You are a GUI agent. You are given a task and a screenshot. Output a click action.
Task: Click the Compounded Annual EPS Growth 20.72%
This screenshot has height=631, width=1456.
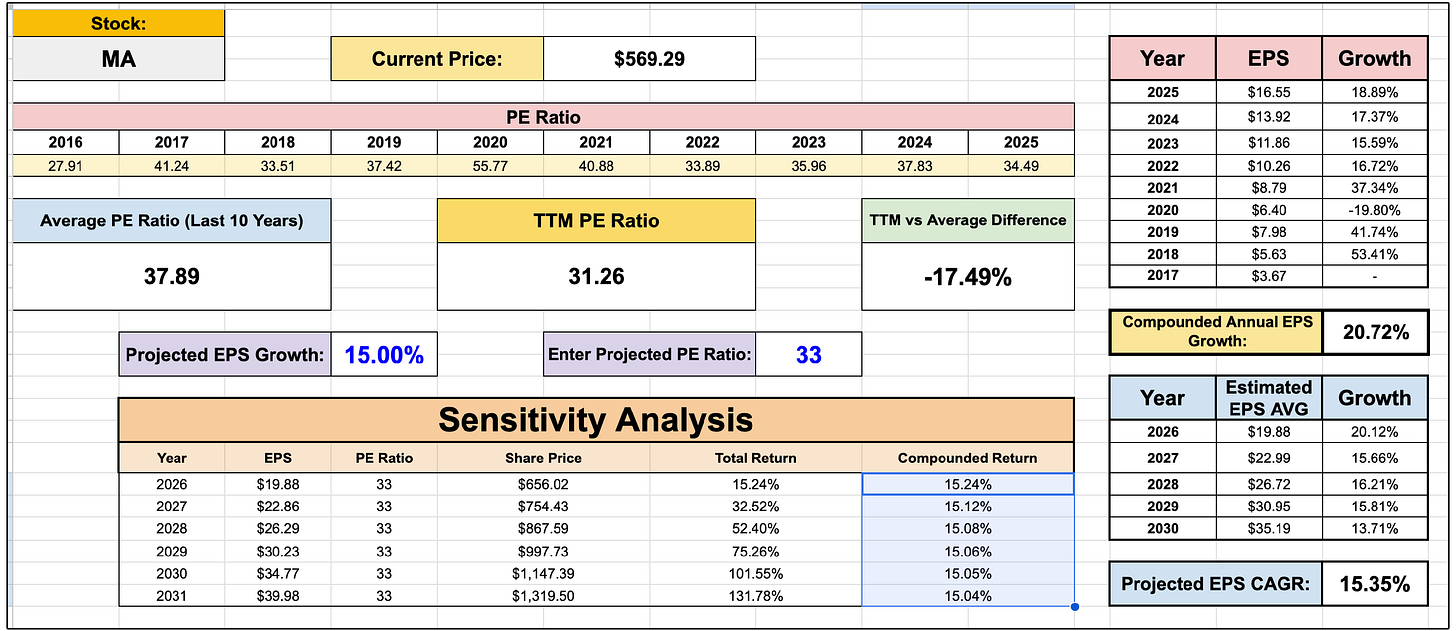tap(1375, 332)
